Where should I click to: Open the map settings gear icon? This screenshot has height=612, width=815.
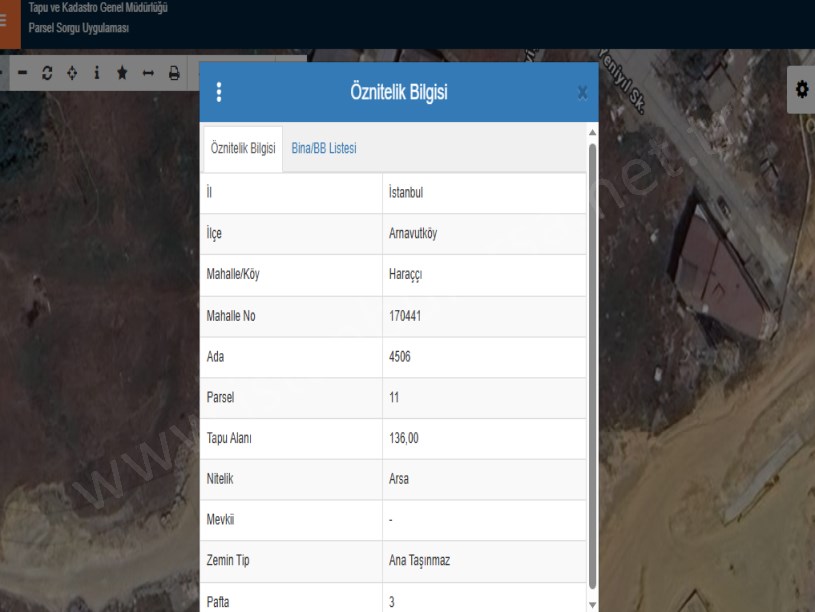801,90
